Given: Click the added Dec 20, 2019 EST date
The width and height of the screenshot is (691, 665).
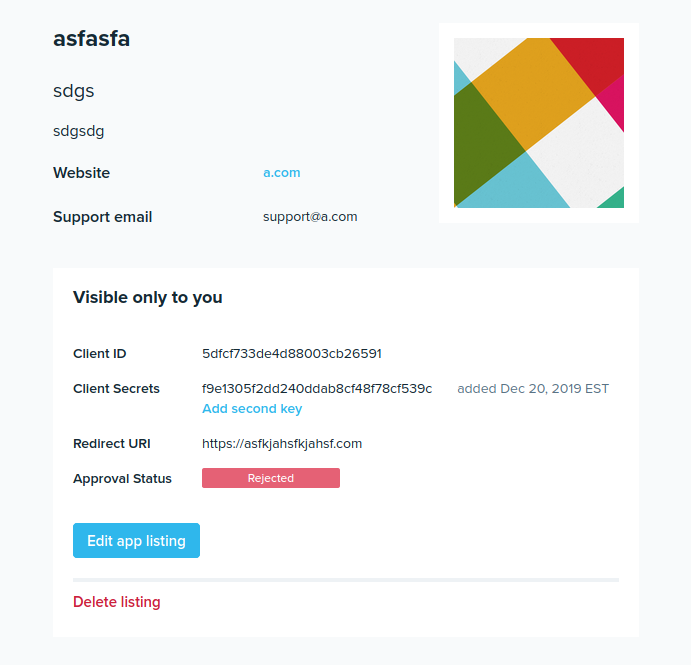Looking at the screenshot, I should tap(533, 389).
